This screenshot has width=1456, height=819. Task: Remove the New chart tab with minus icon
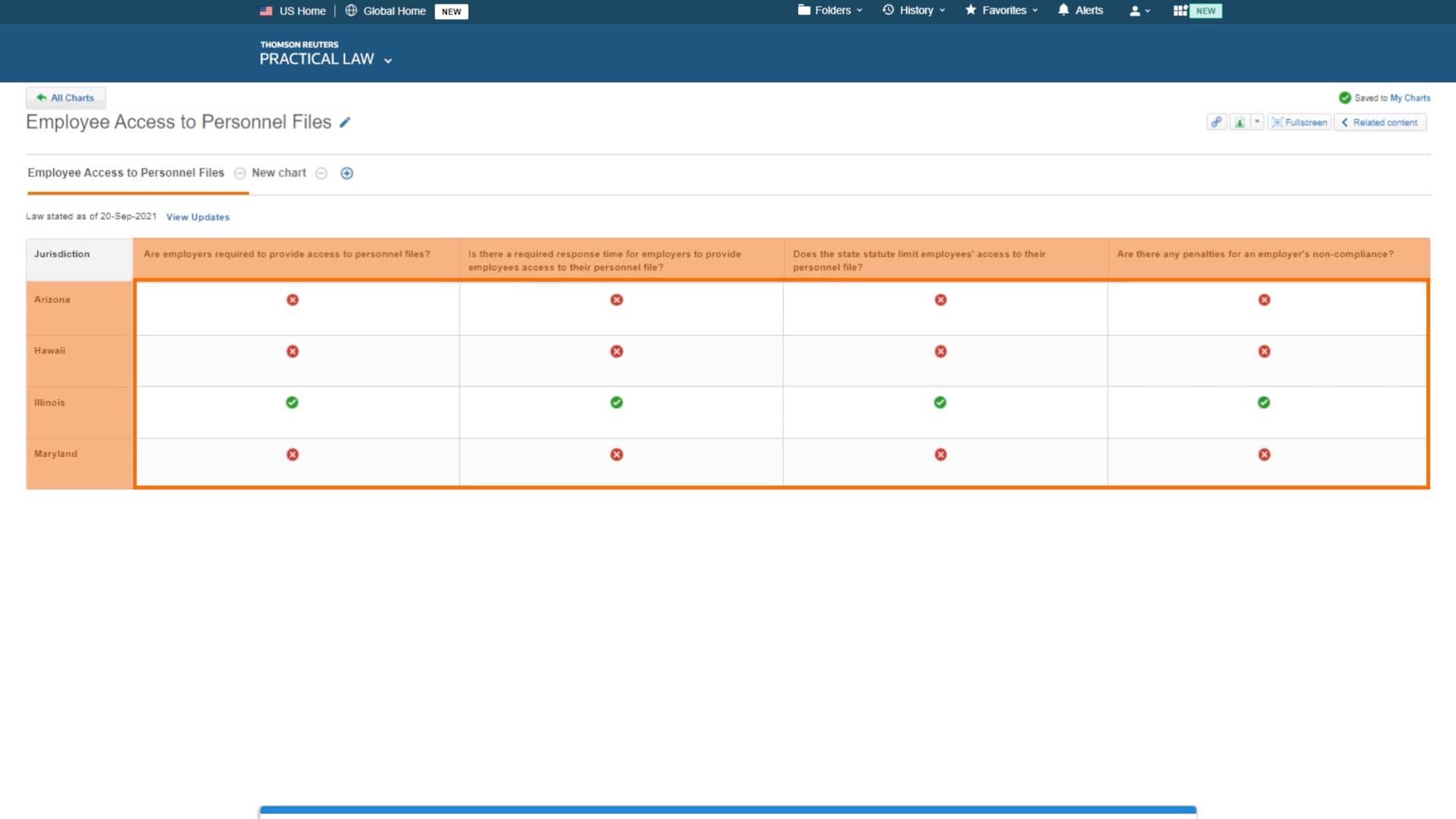click(321, 173)
